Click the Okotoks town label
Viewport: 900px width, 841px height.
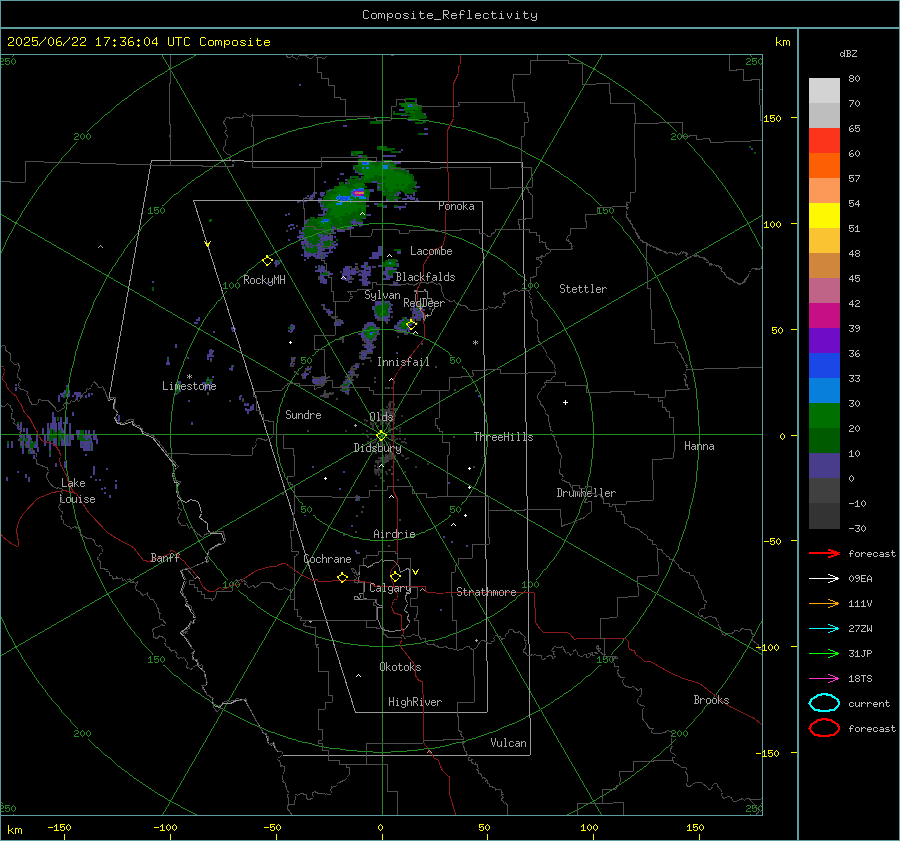click(x=400, y=667)
